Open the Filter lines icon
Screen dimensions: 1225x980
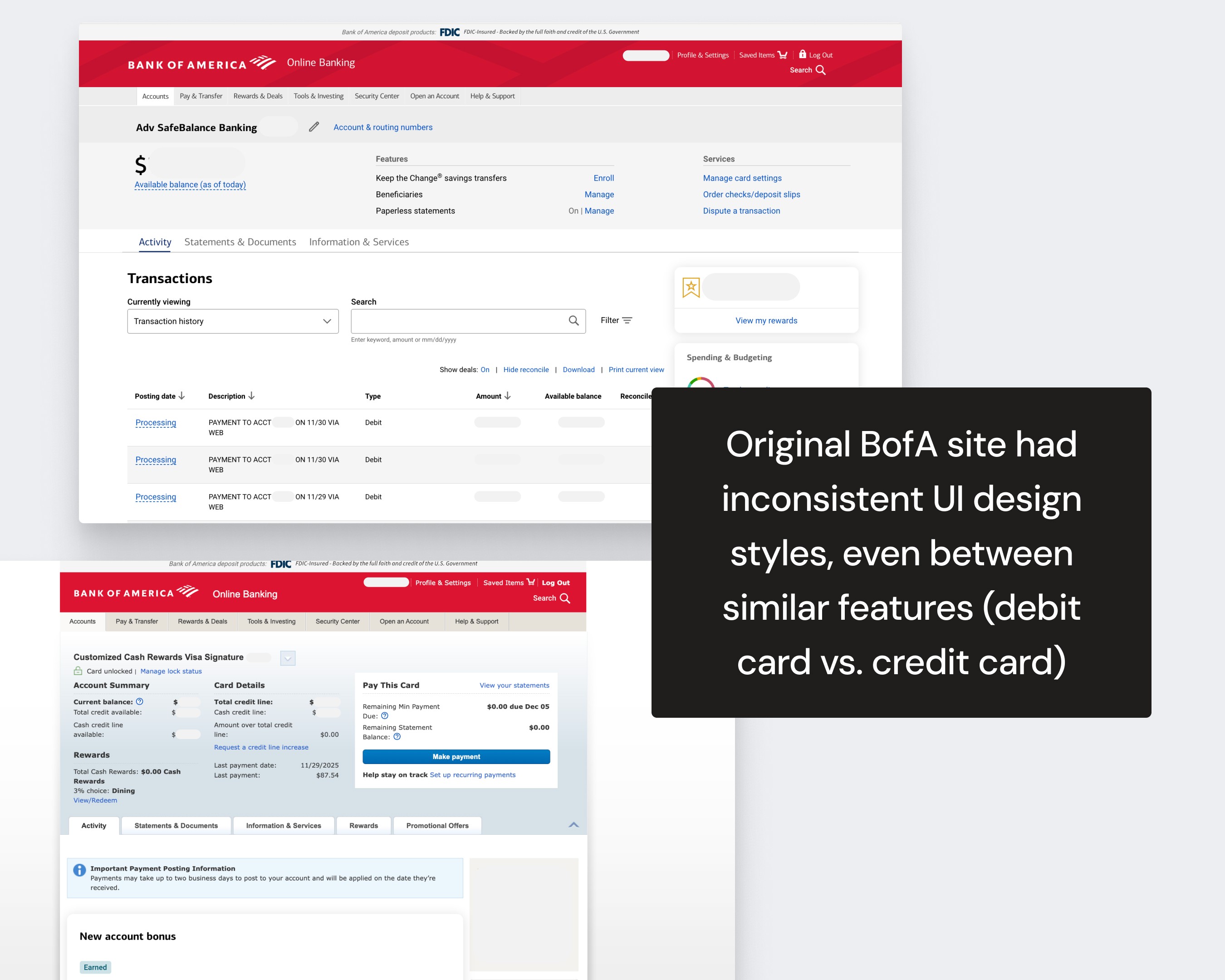coord(627,320)
